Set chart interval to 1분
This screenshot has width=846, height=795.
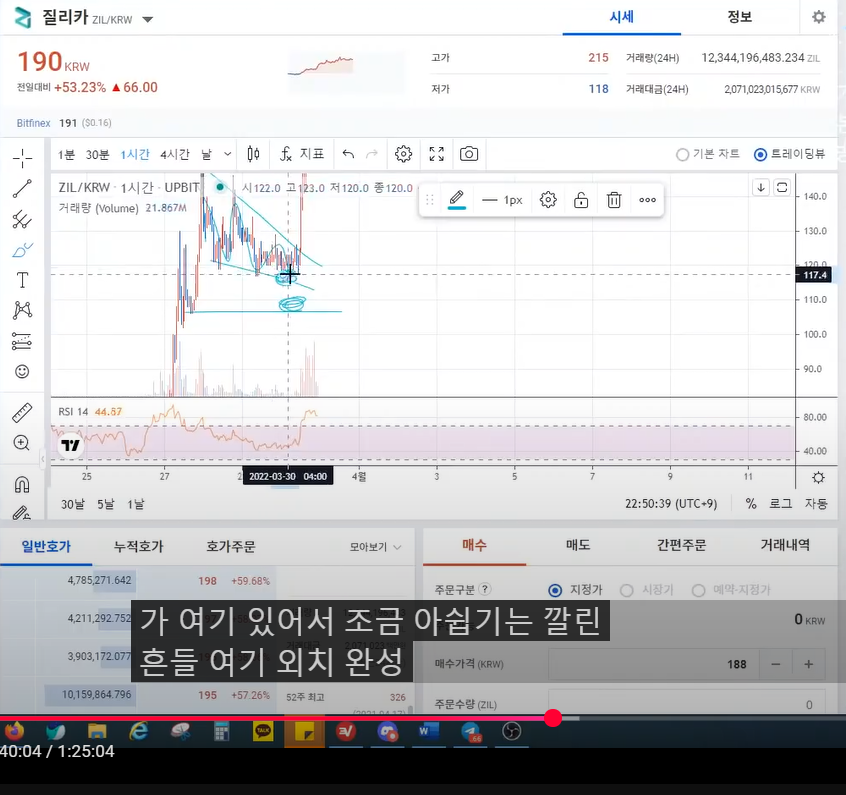coord(66,155)
